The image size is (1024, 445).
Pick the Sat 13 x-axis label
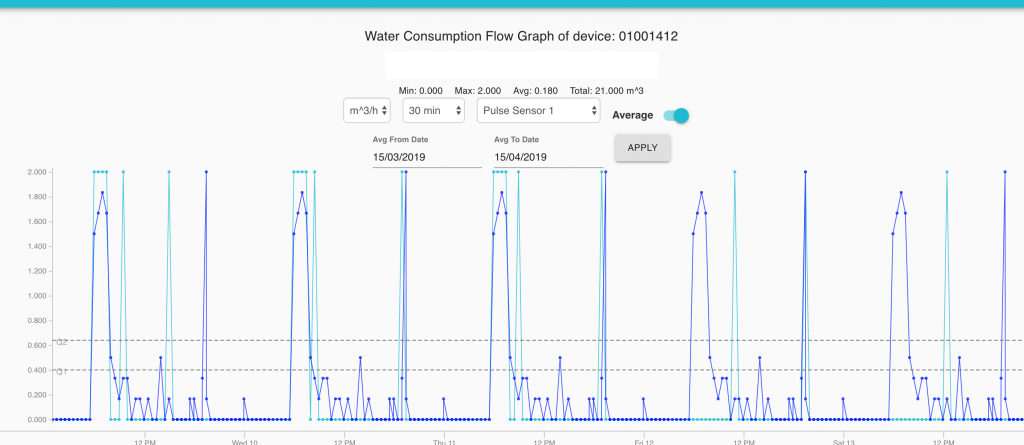tap(844, 440)
